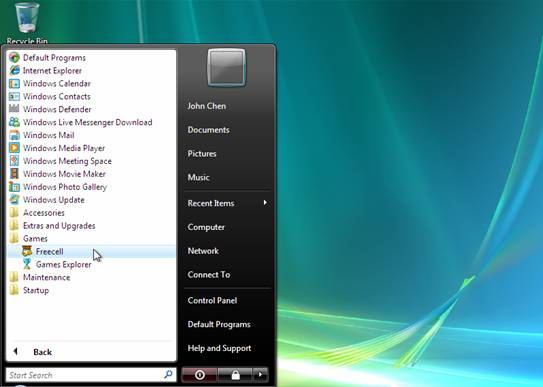Image resolution: width=543 pixels, height=387 pixels.
Task: Open Default Programs in the right pane
Action: pyautogui.click(x=219, y=324)
